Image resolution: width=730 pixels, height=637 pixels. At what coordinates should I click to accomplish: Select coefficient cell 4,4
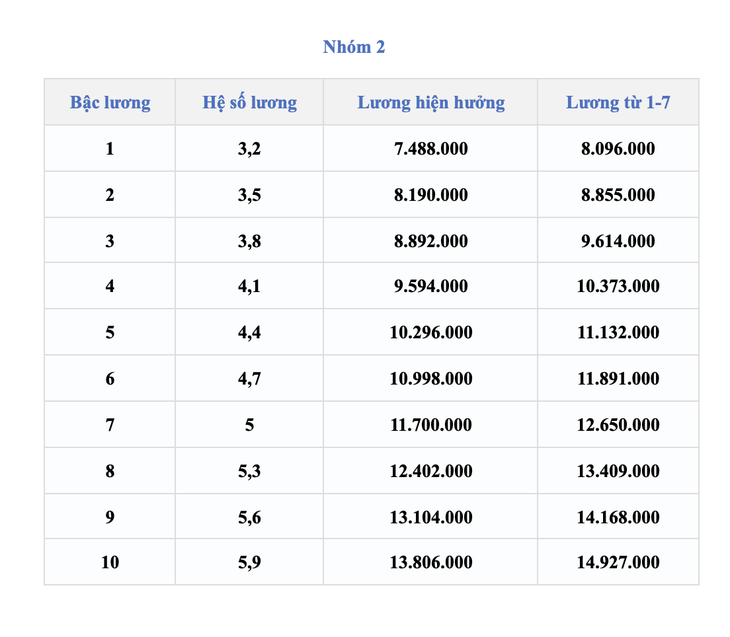(x=249, y=332)
